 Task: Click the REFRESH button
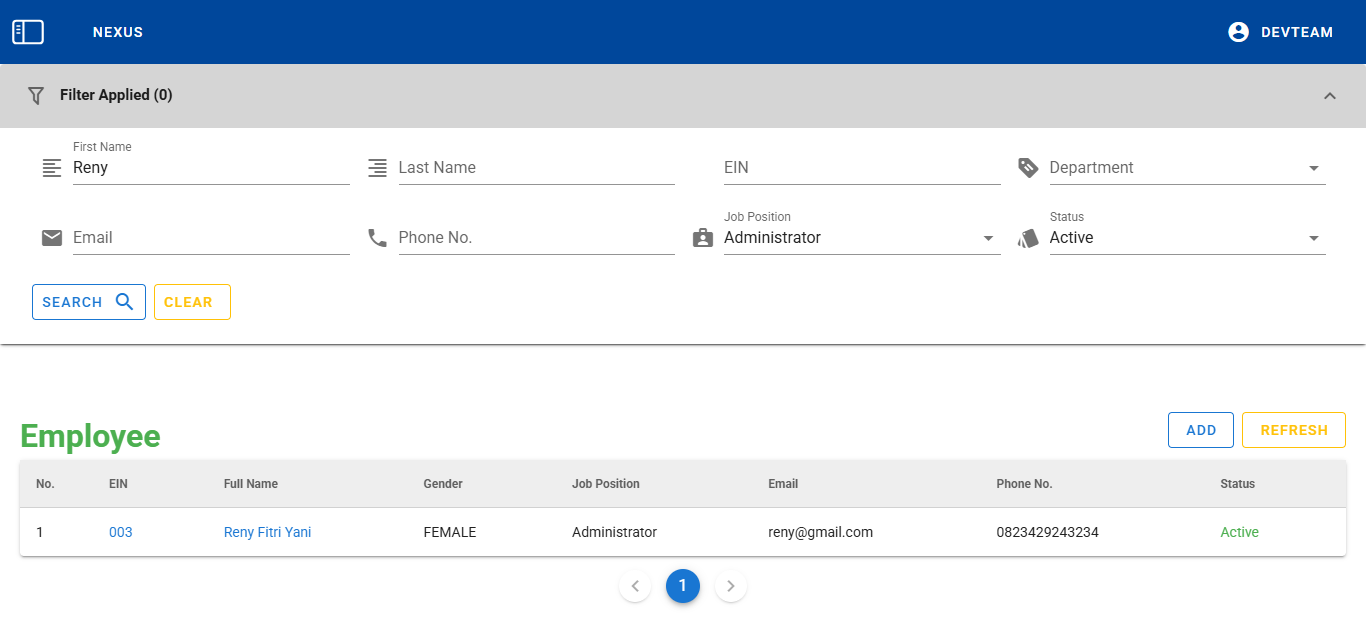pyautogui.click(x=1293, y=430)
